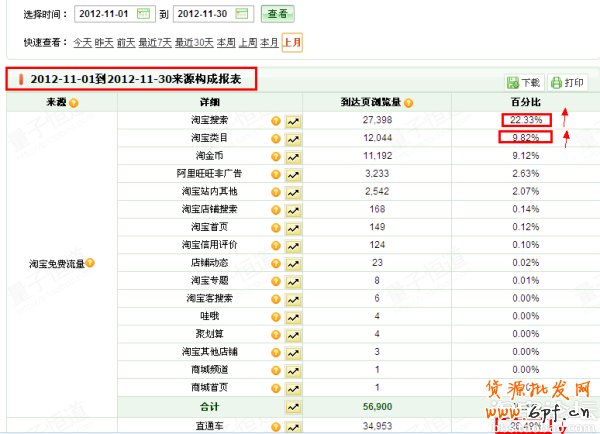This screenshot has height=434, width=600.
Task: Show trend chart for 阿里旺旺非广告
Action: coord(293,172)
